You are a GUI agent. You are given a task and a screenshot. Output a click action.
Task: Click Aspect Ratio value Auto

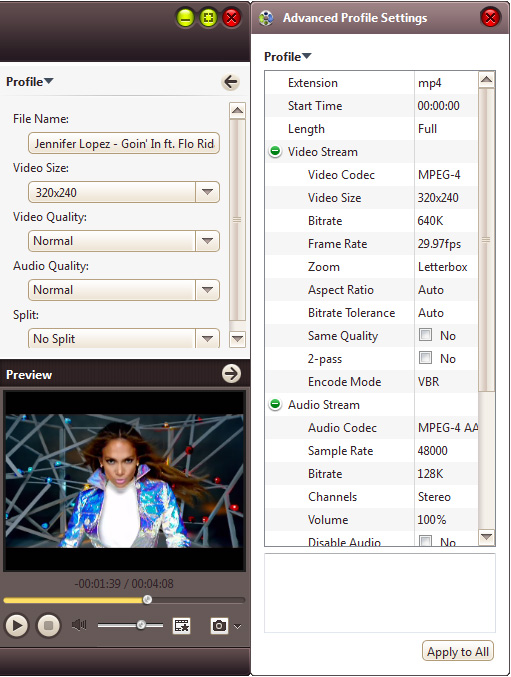tap(431, 290)
